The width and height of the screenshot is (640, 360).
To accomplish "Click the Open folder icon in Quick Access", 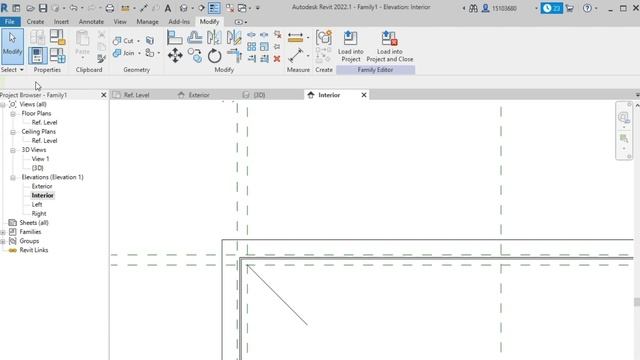I will [x=30, y=8].
